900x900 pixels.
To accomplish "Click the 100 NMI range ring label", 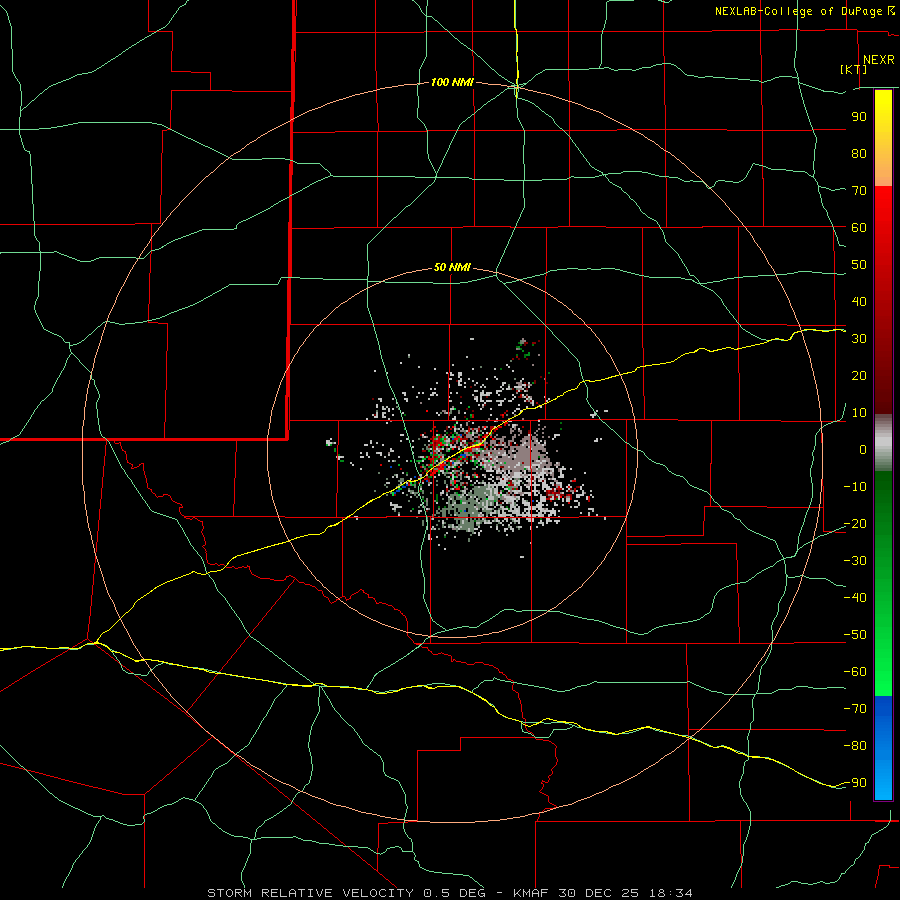I will (x=452, y=83).
